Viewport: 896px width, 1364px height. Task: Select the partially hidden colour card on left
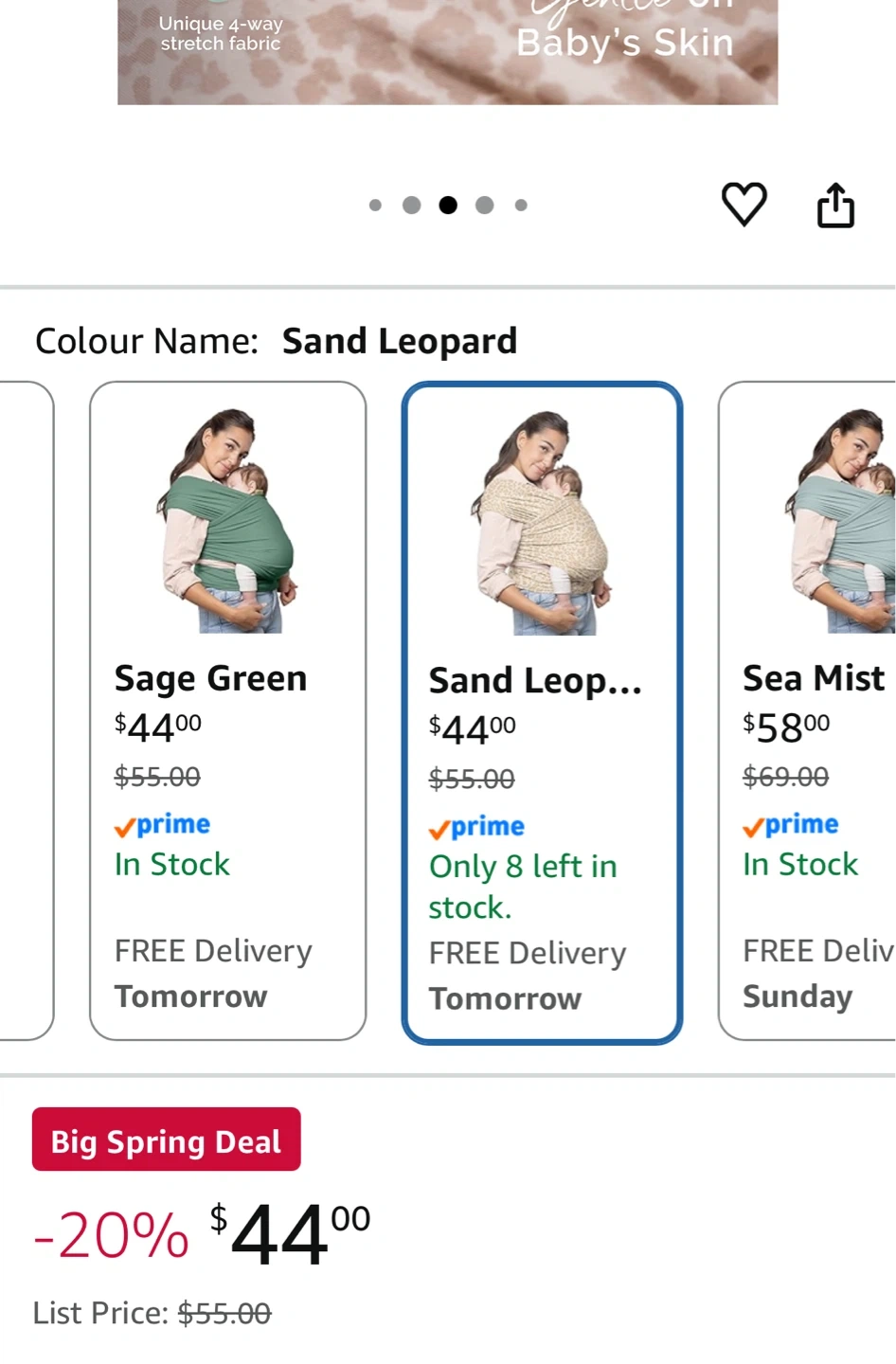26,710
